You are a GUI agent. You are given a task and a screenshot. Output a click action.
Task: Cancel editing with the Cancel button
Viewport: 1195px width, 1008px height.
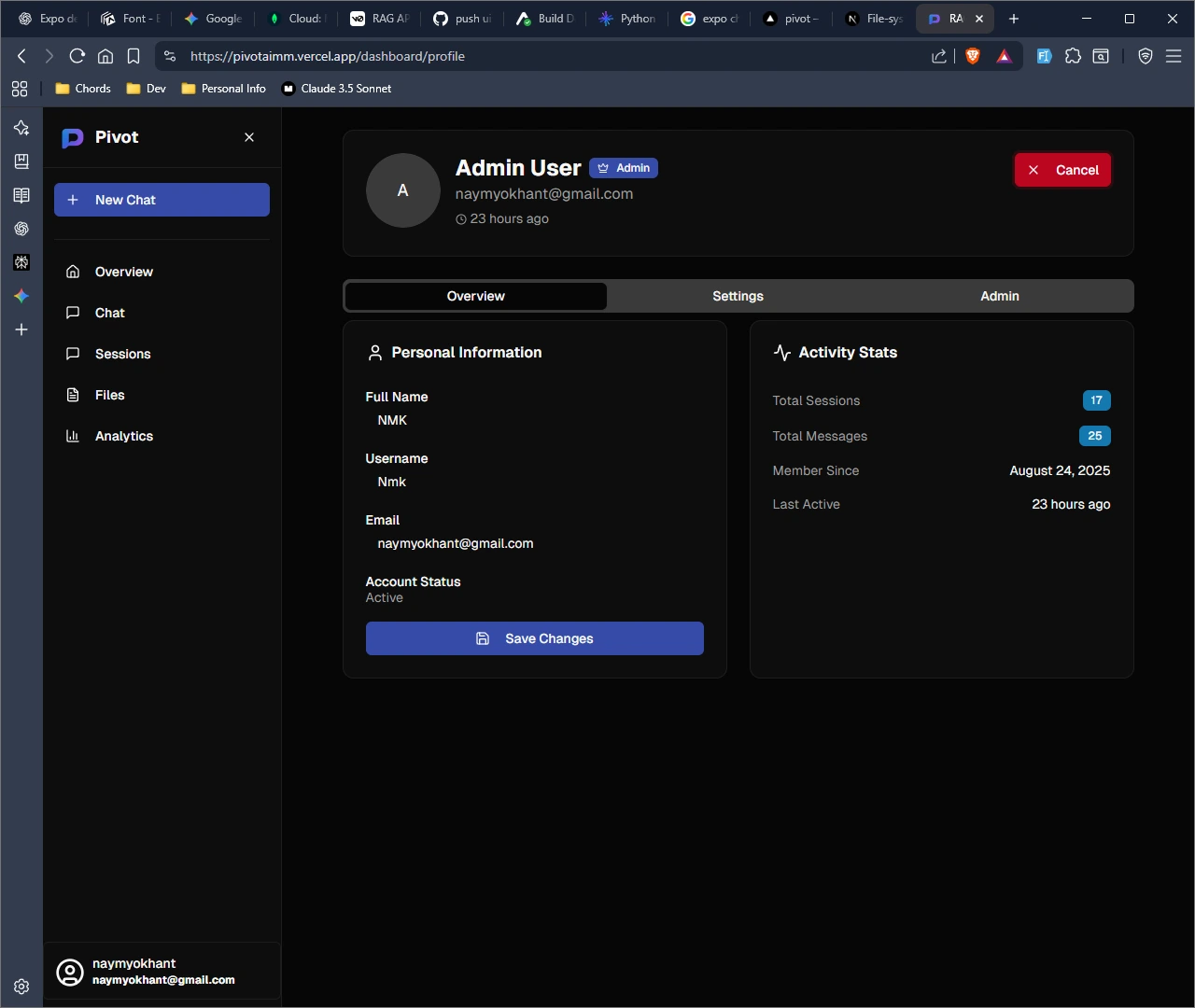pos(1062,170)
